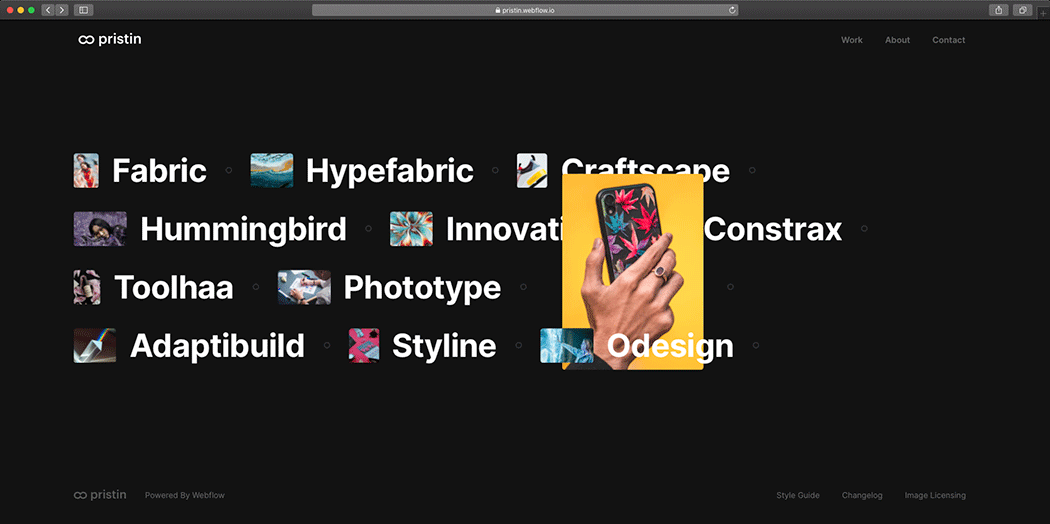Click the browser forward arrow
The width and height of the screenshot is (1050, 524).
(x=62, y=10)
